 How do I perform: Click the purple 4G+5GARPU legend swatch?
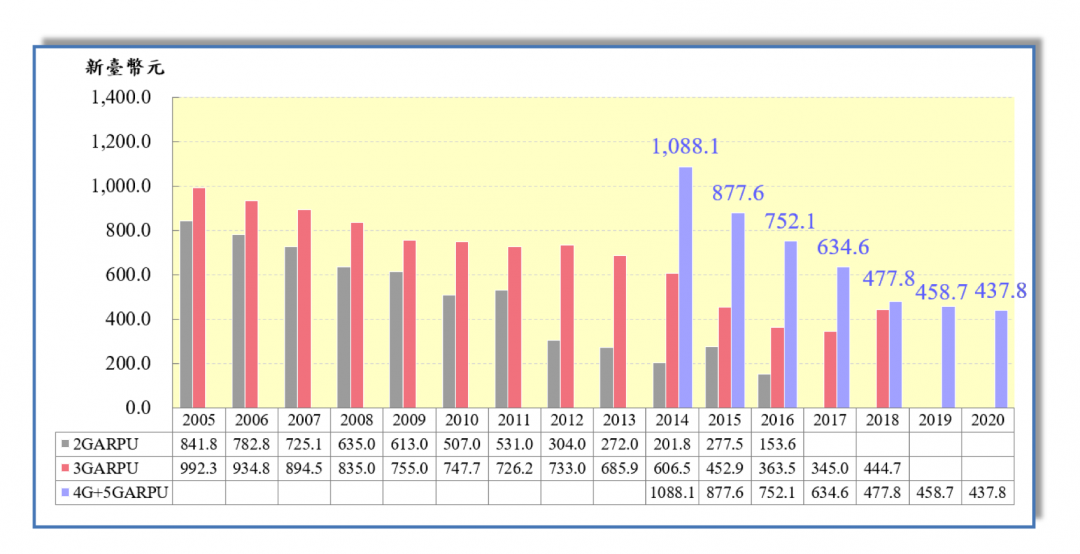[64, 492]
